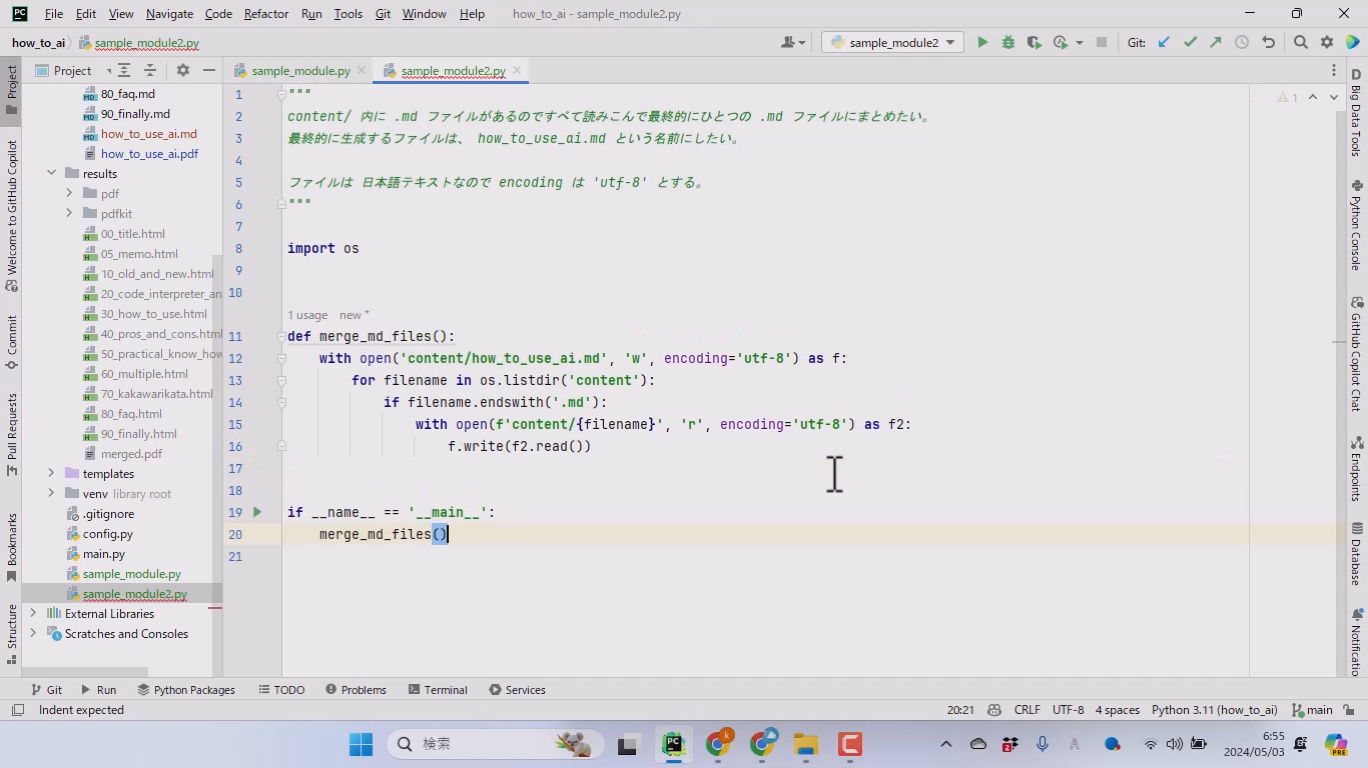1368x768 pixels.
Task: Open the Refactor menu
Action: click(x=266, y=14)
